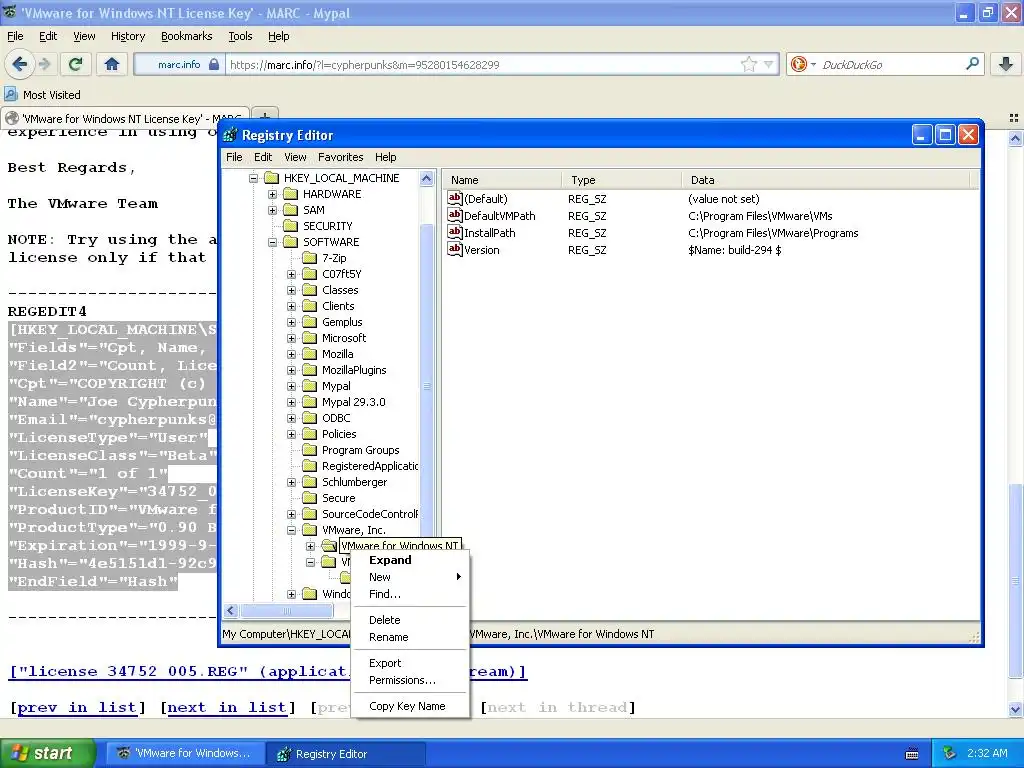
Task: Click the Version string value icon
Action: click(x=455, y=249)
